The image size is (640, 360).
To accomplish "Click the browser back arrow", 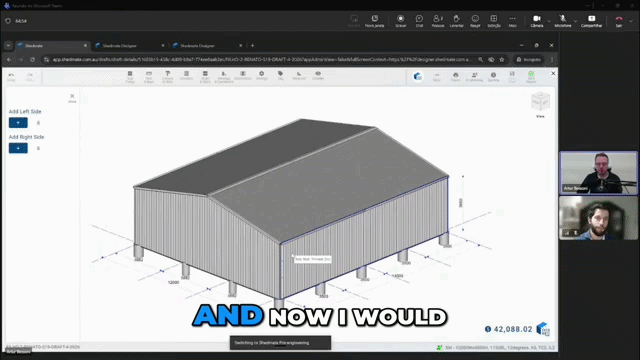I will (x=9, y=60).
